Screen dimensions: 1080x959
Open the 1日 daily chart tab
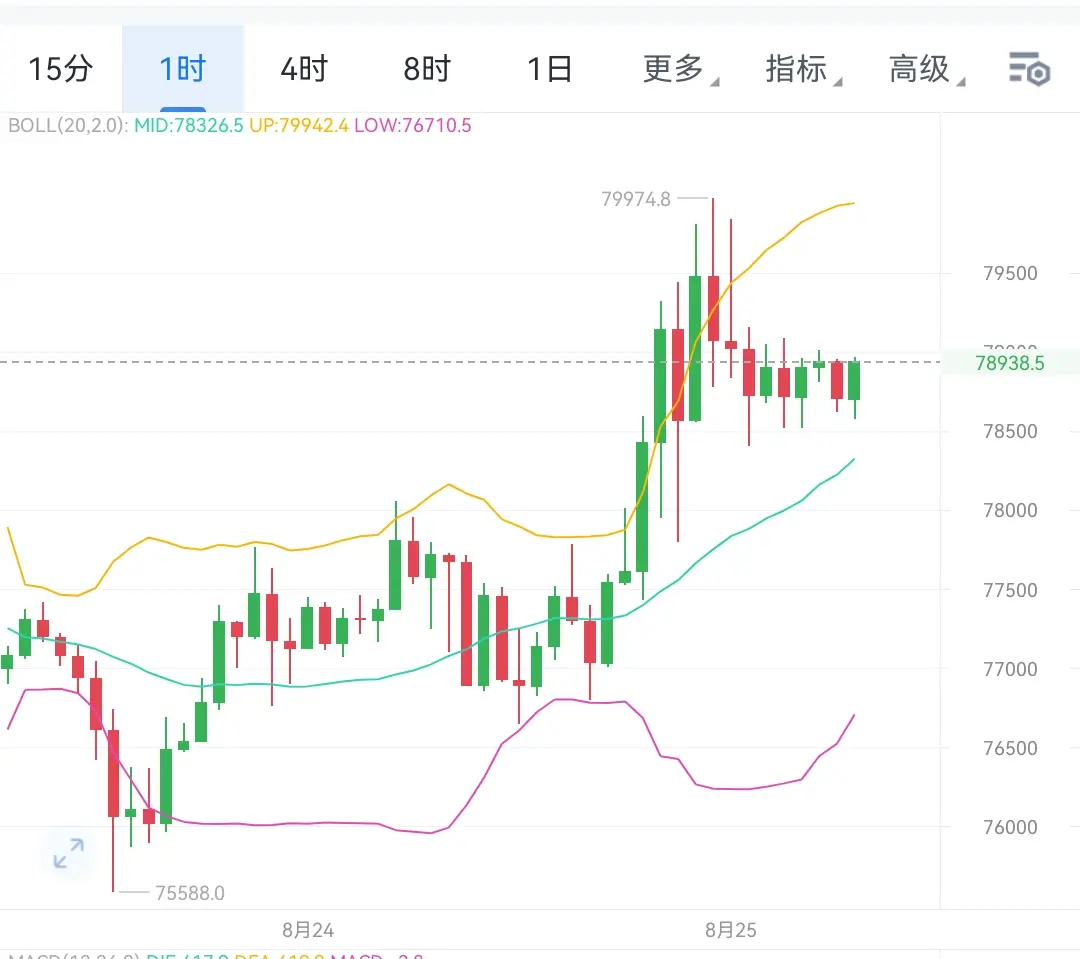[x=550, y=69]
